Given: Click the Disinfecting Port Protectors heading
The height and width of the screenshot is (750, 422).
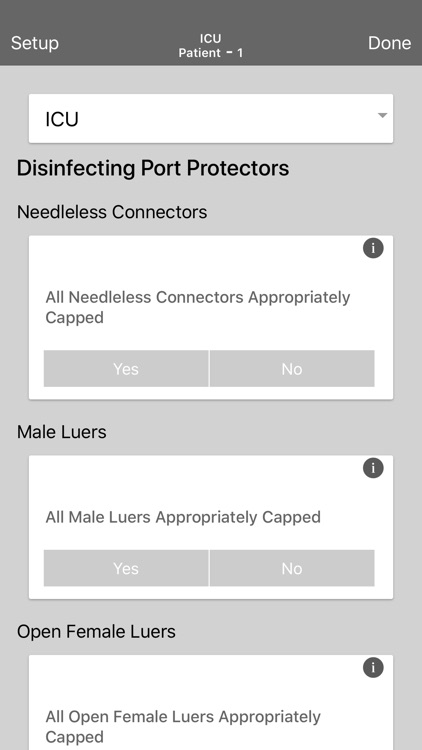Looking at the screenshot, I should (153, 168).
